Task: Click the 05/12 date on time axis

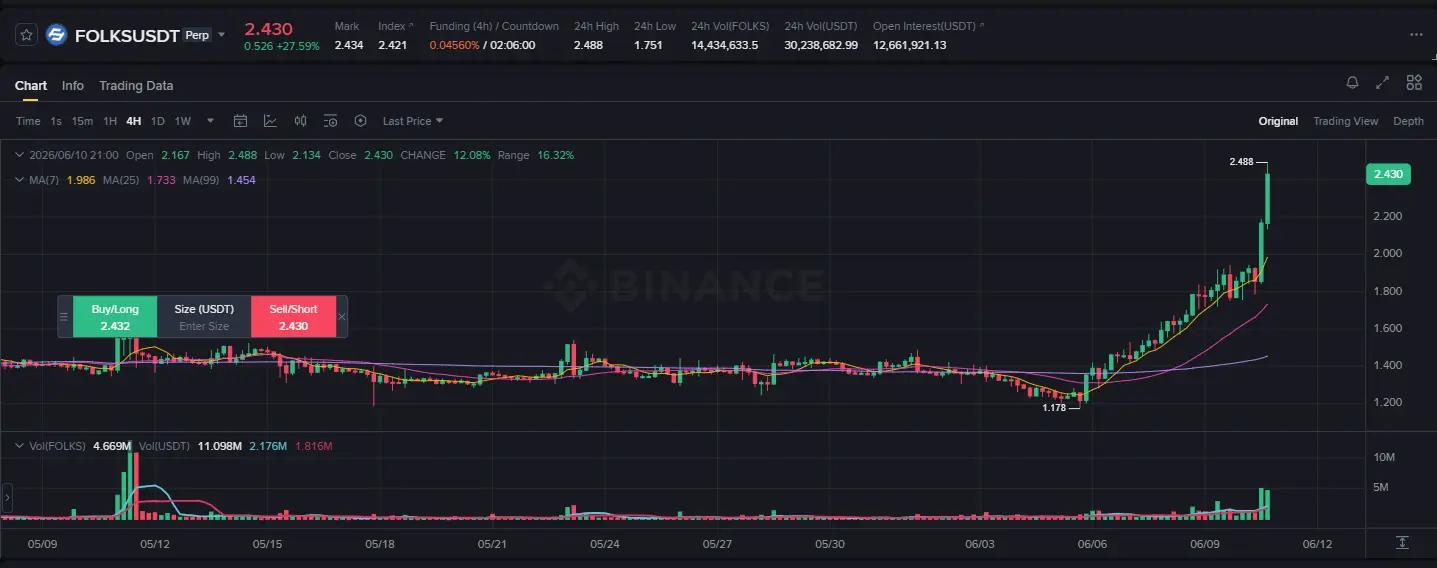Action: 154,544
